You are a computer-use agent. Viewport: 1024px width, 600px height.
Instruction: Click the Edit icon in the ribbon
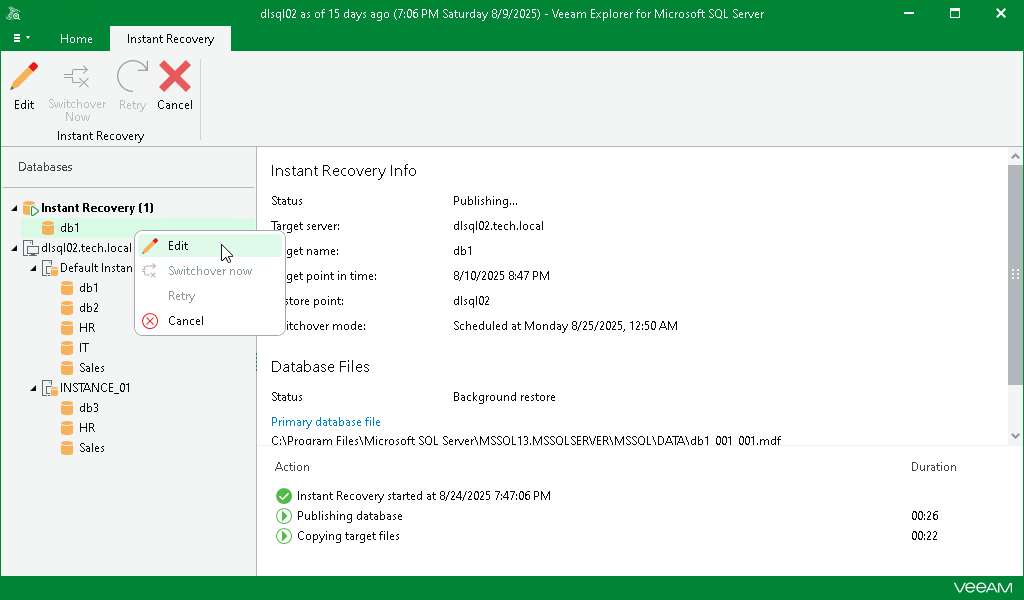[x=23, y=78]
